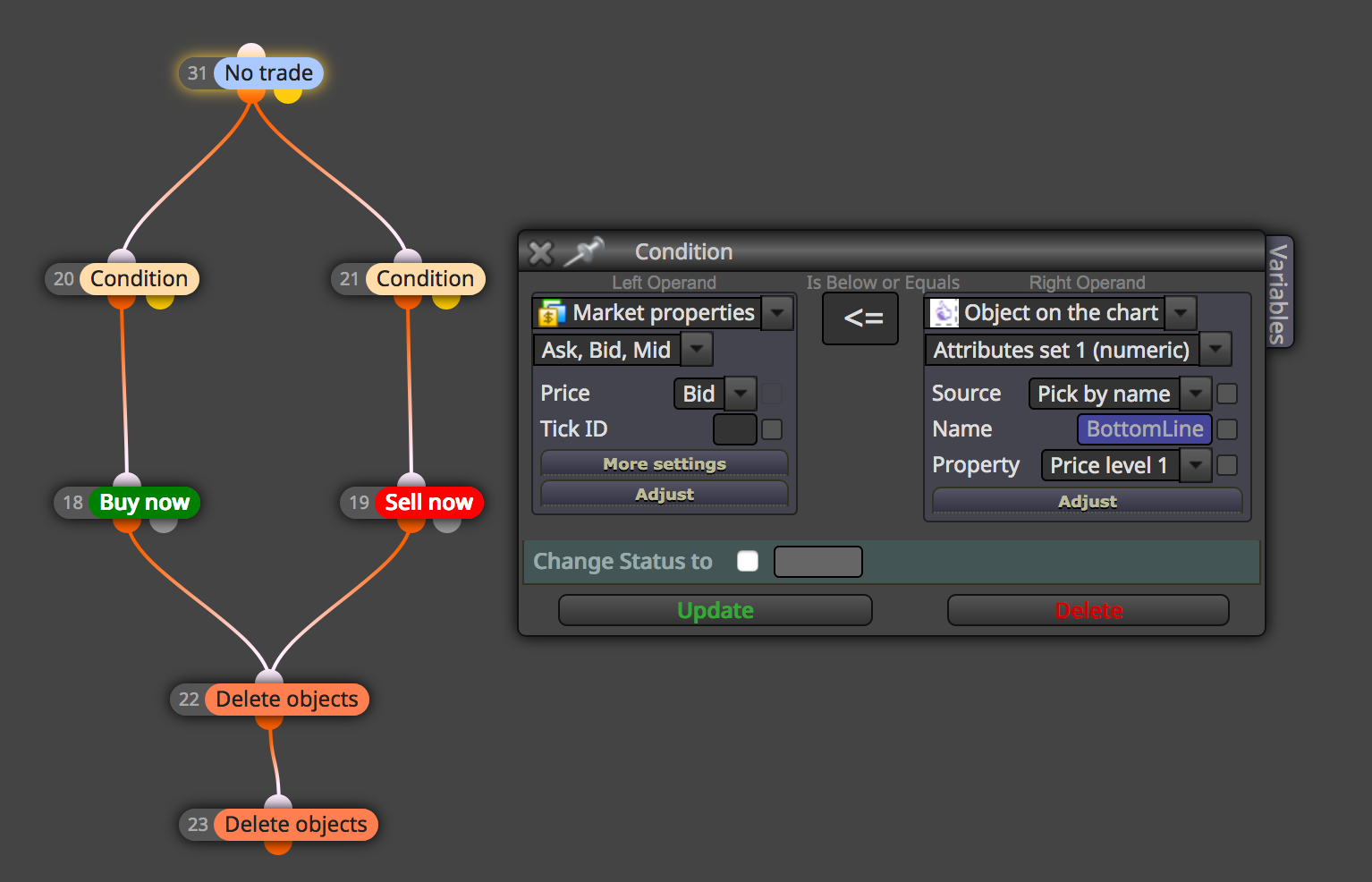Viewport: 1372px width, 882px height.
Task: Expand the Ask, Bid, Mid dropdown
Action: point(697,349)
